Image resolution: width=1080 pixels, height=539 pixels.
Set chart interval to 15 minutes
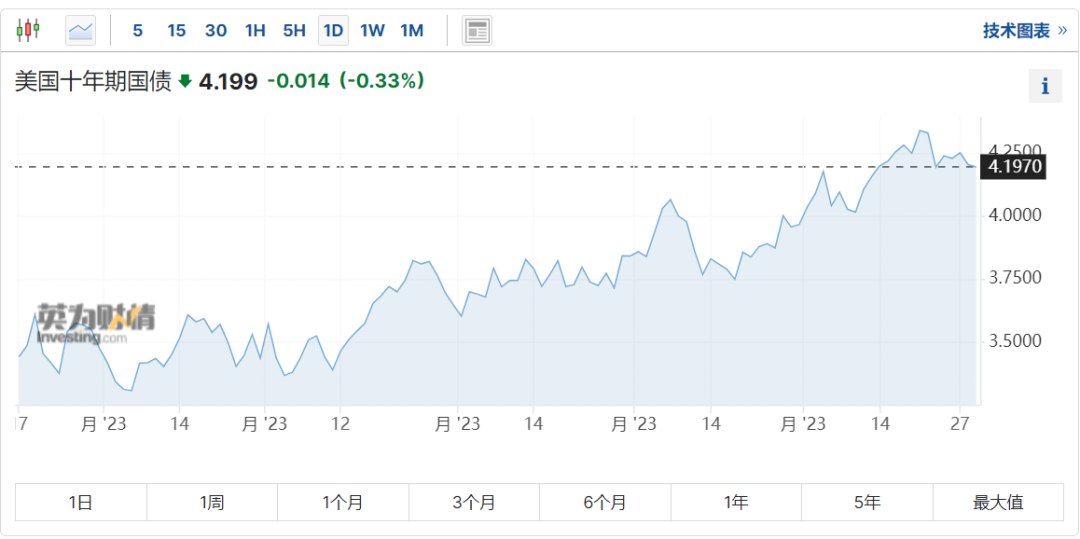pyautogui.click(x=176, y=30)
